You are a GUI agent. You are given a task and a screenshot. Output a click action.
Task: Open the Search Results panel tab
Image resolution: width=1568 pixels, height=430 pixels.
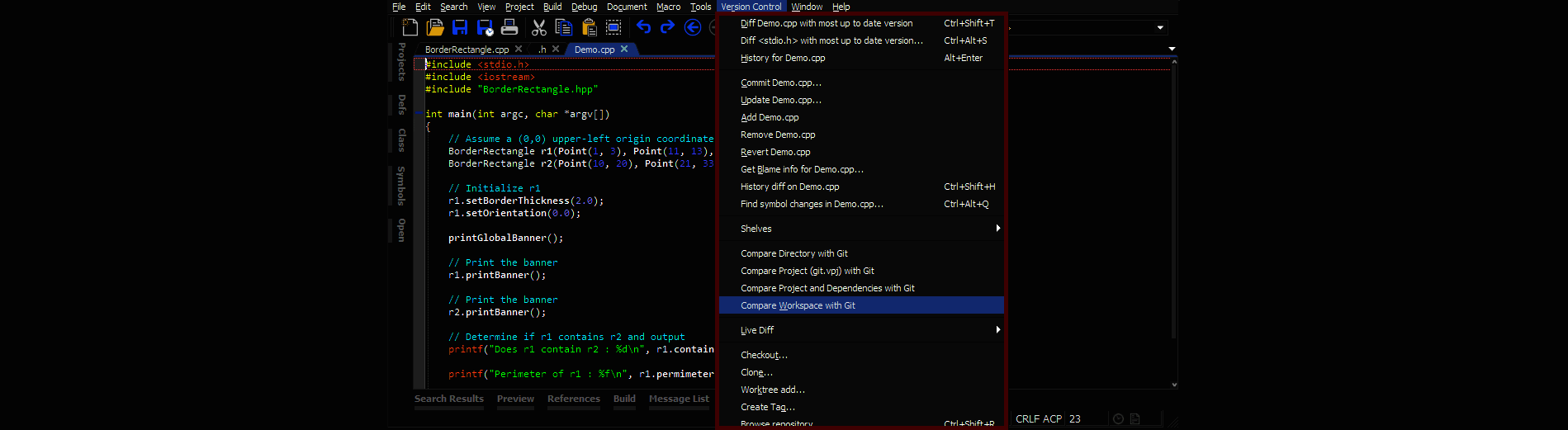click(x=448, y=399)
